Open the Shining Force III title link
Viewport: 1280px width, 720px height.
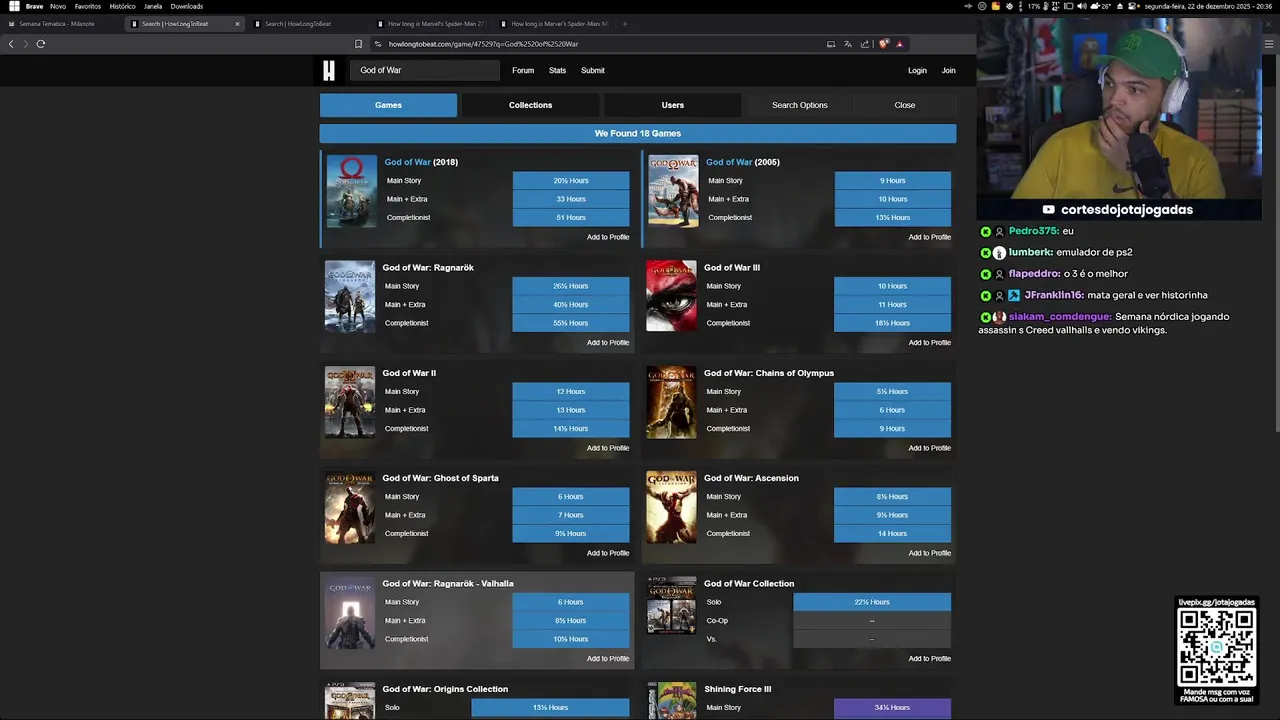pos(738,689)
